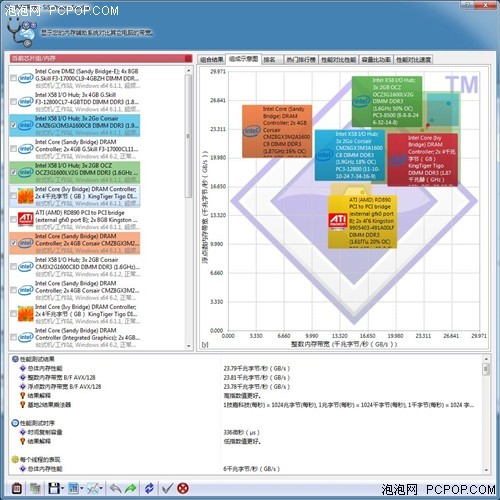
Task: Click results panel scrollbar down arrow
Action: tap(486, 470)
